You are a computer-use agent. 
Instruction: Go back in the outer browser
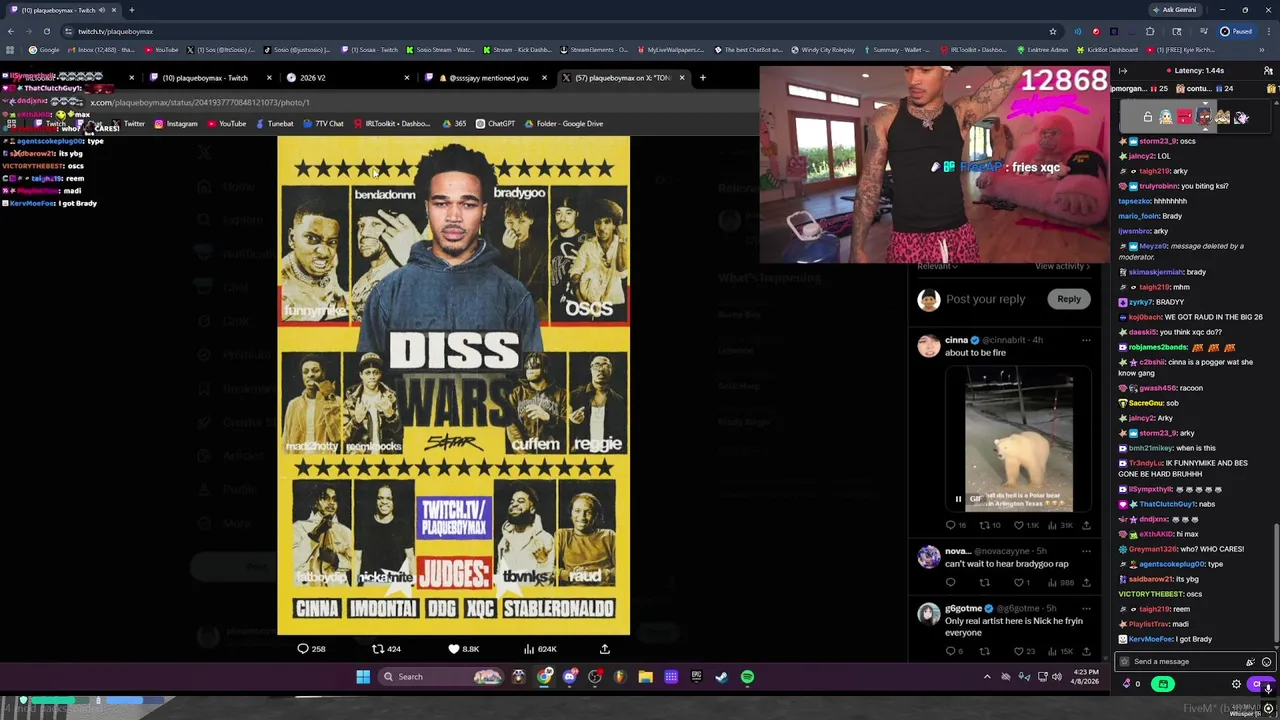click(x=10, y=31)
